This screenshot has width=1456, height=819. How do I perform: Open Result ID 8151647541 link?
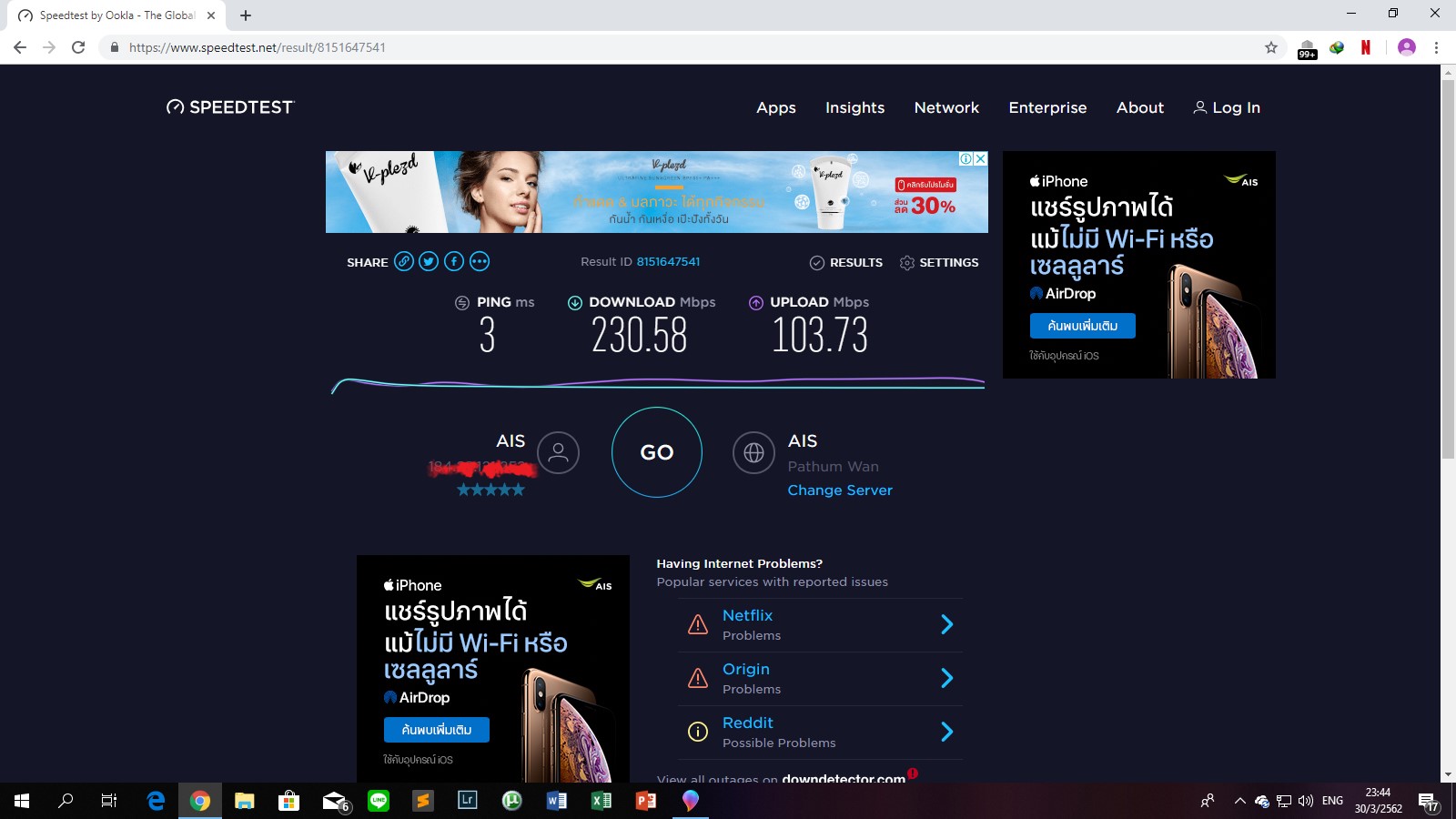coord(668,261)
